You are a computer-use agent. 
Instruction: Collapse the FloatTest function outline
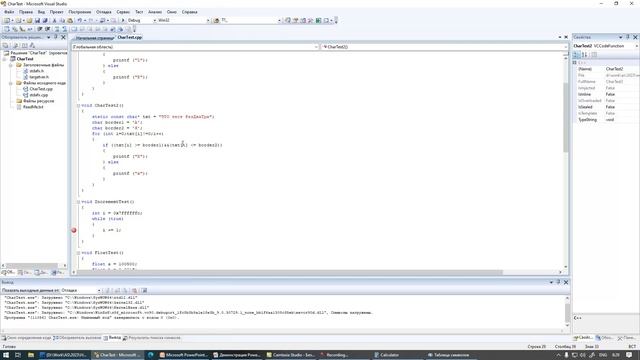pyautogui.click(x=78, y=253)
